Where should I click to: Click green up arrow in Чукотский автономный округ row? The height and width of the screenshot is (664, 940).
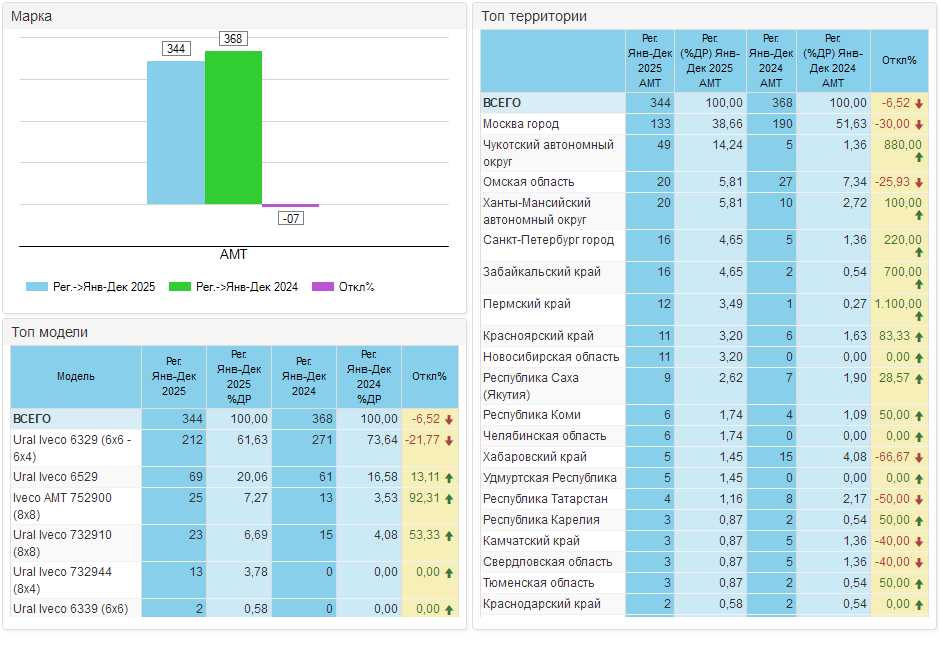(x=919, y=158)
